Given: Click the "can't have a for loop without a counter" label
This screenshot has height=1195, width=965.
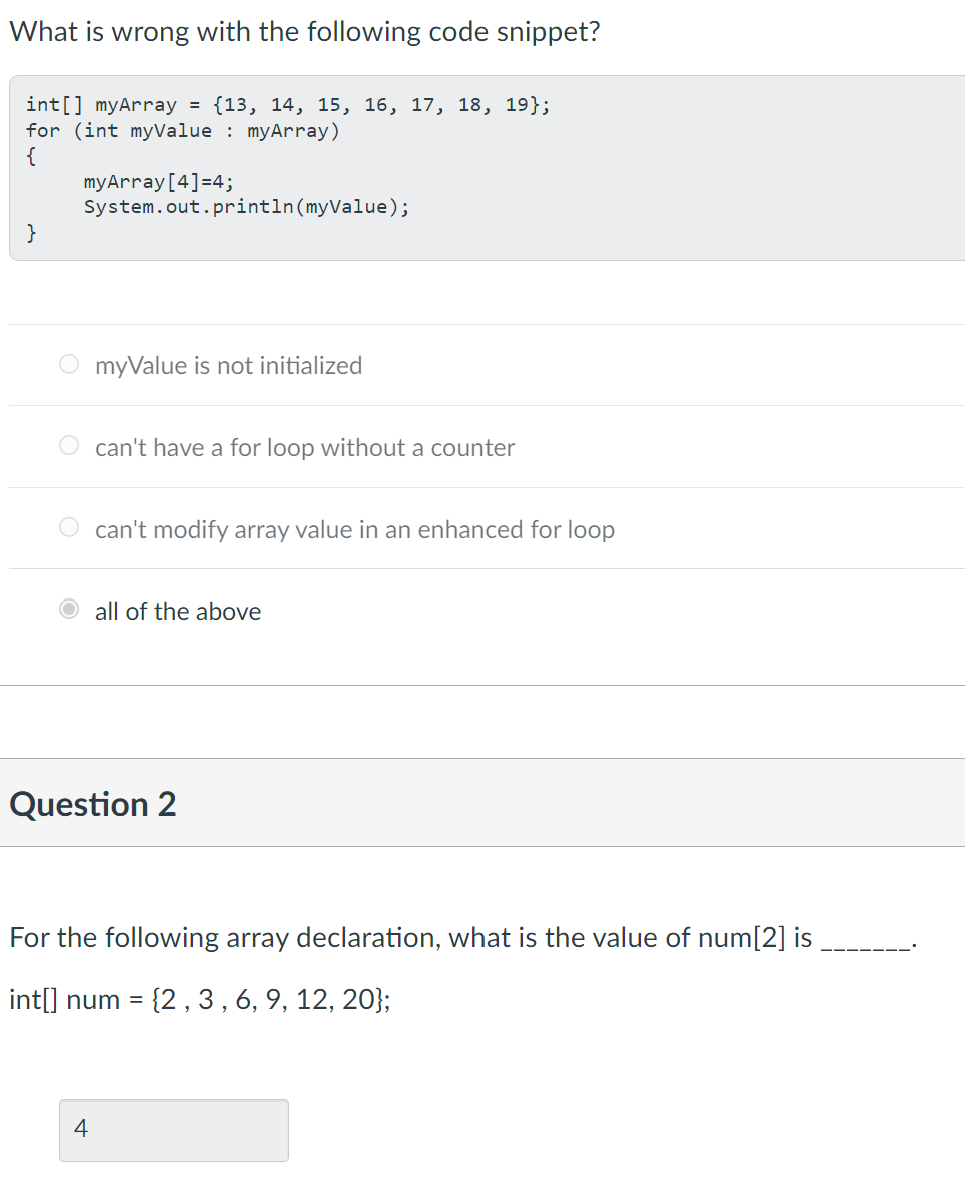Looking at the screenshot, I should (305, 447).
